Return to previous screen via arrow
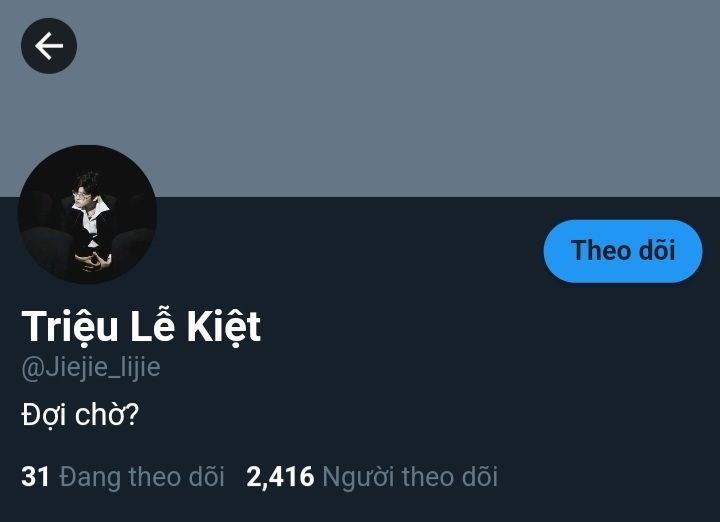This screenshot has width=720, height=522. tap(49, 46)
